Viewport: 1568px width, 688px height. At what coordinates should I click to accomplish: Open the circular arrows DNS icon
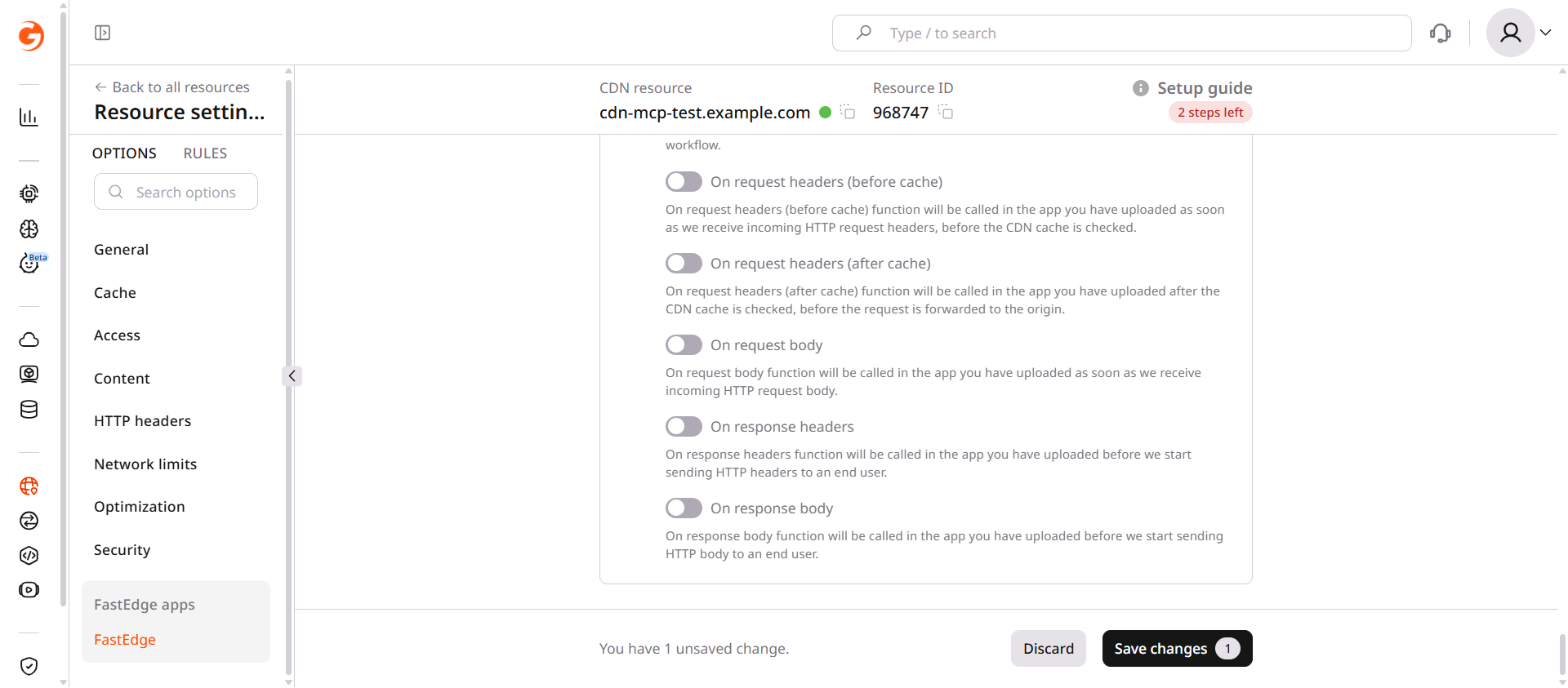click(x=29, y=521)
